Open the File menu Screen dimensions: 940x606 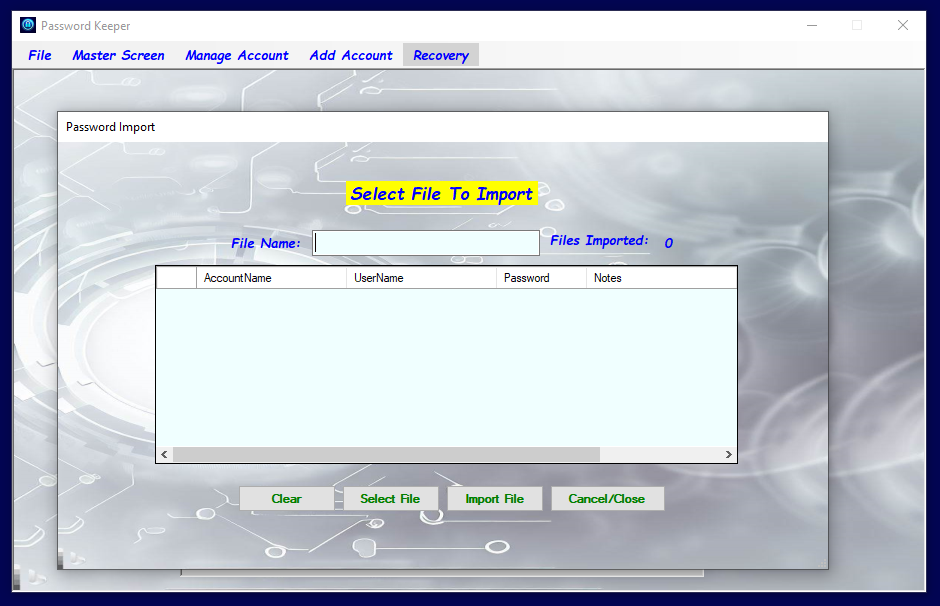click(x=40, y=56)
